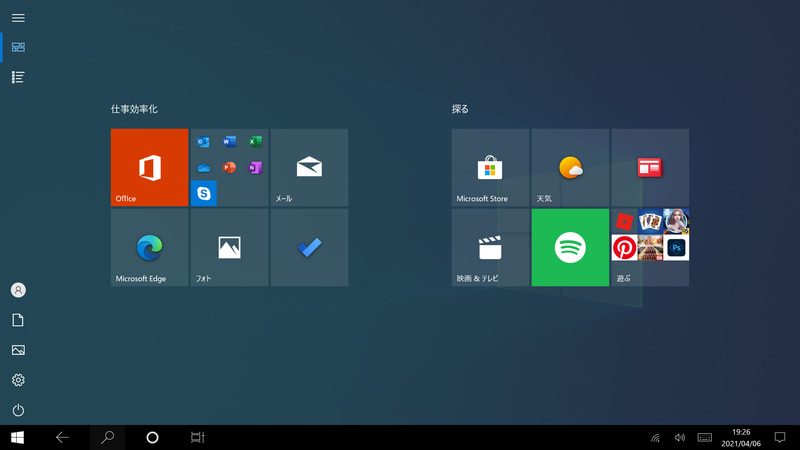This screenshot has height=450, width=800.
Task: Switch to all apps list view
Action: click(x=18, y=77)
